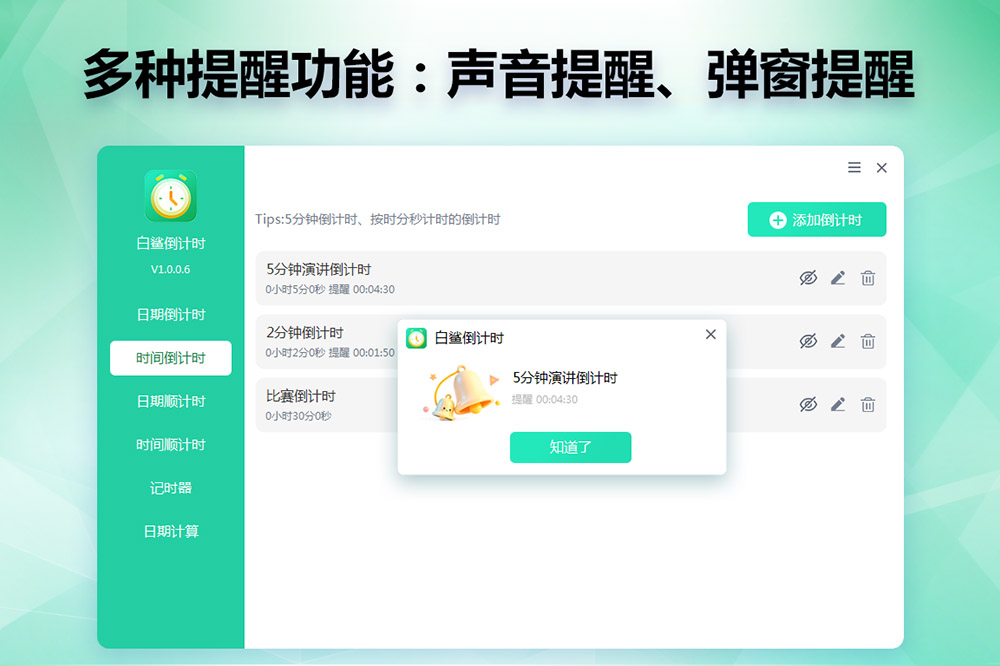Viewport: 1000px width, 666px height.
Task: Select 时间倒计时 sidebar tab
Action: point(171,358)
